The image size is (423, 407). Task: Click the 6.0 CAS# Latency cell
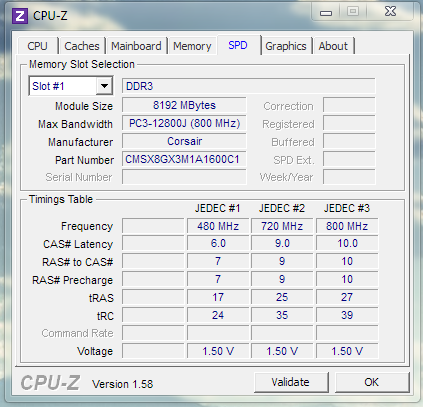(x=218, y=243)
